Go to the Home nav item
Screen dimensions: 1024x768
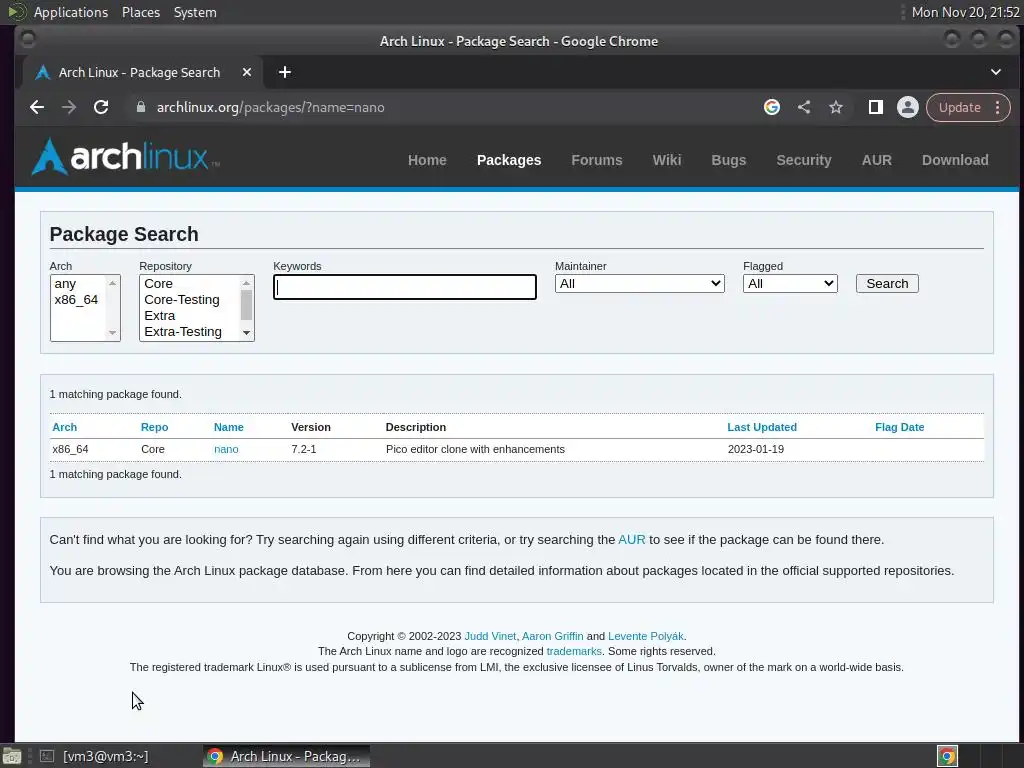coord(427,160)
